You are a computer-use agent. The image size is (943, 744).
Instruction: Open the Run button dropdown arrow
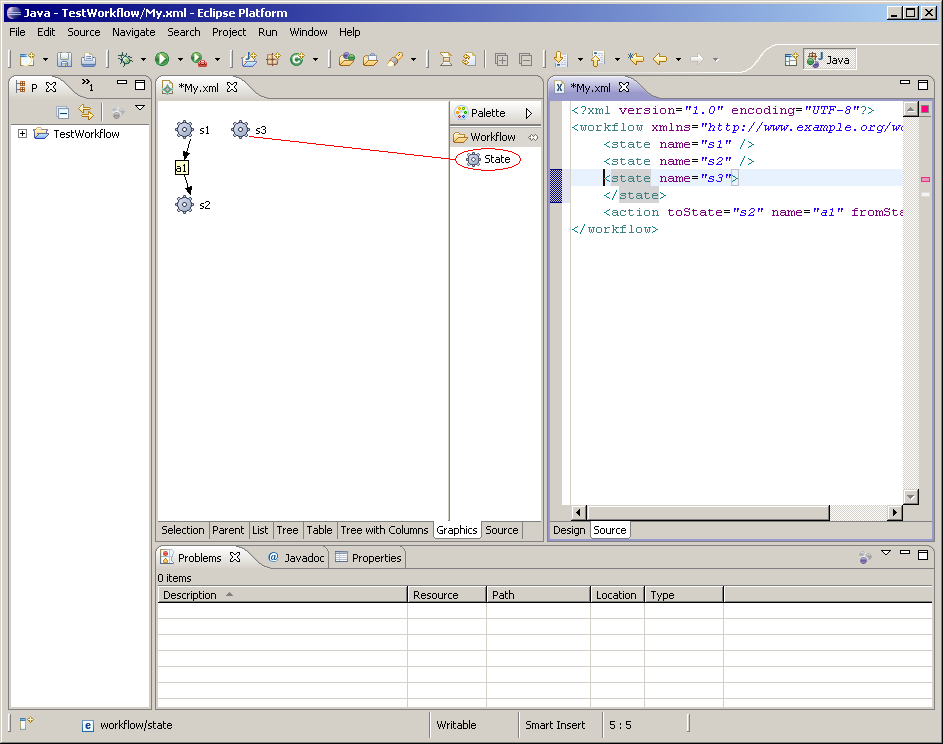pos(178,60)
